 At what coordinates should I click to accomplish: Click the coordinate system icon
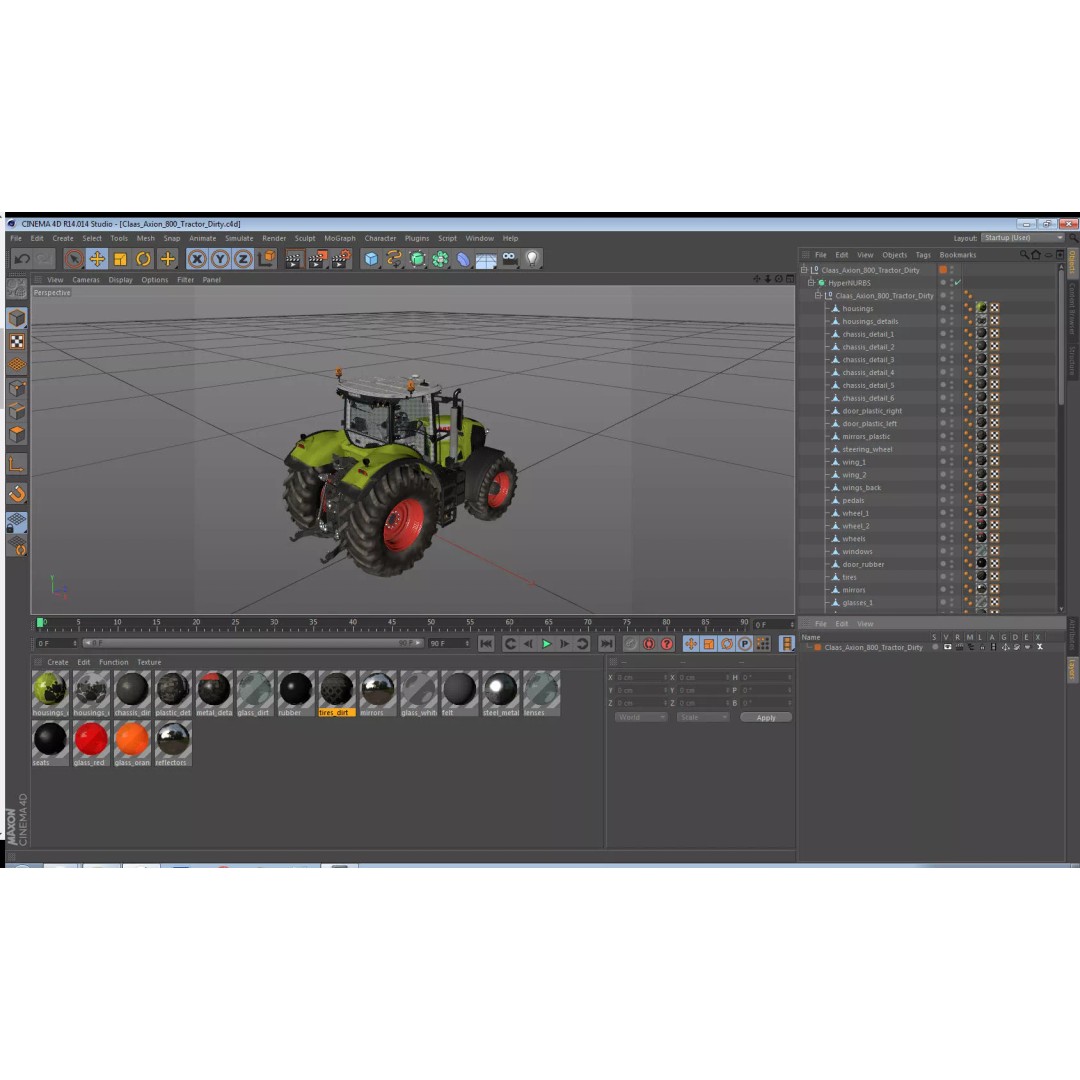(x=267, y=259)
